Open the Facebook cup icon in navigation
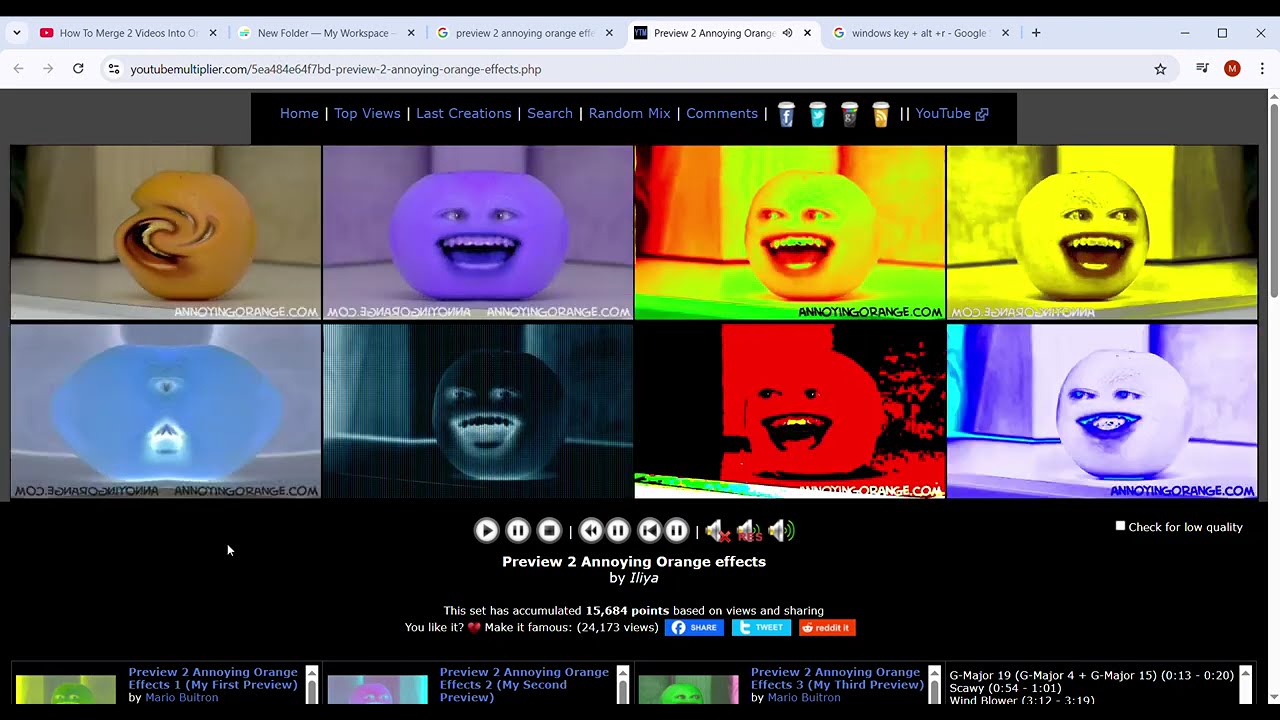The height and width of the screenshot is (720, 1280). 786,114
